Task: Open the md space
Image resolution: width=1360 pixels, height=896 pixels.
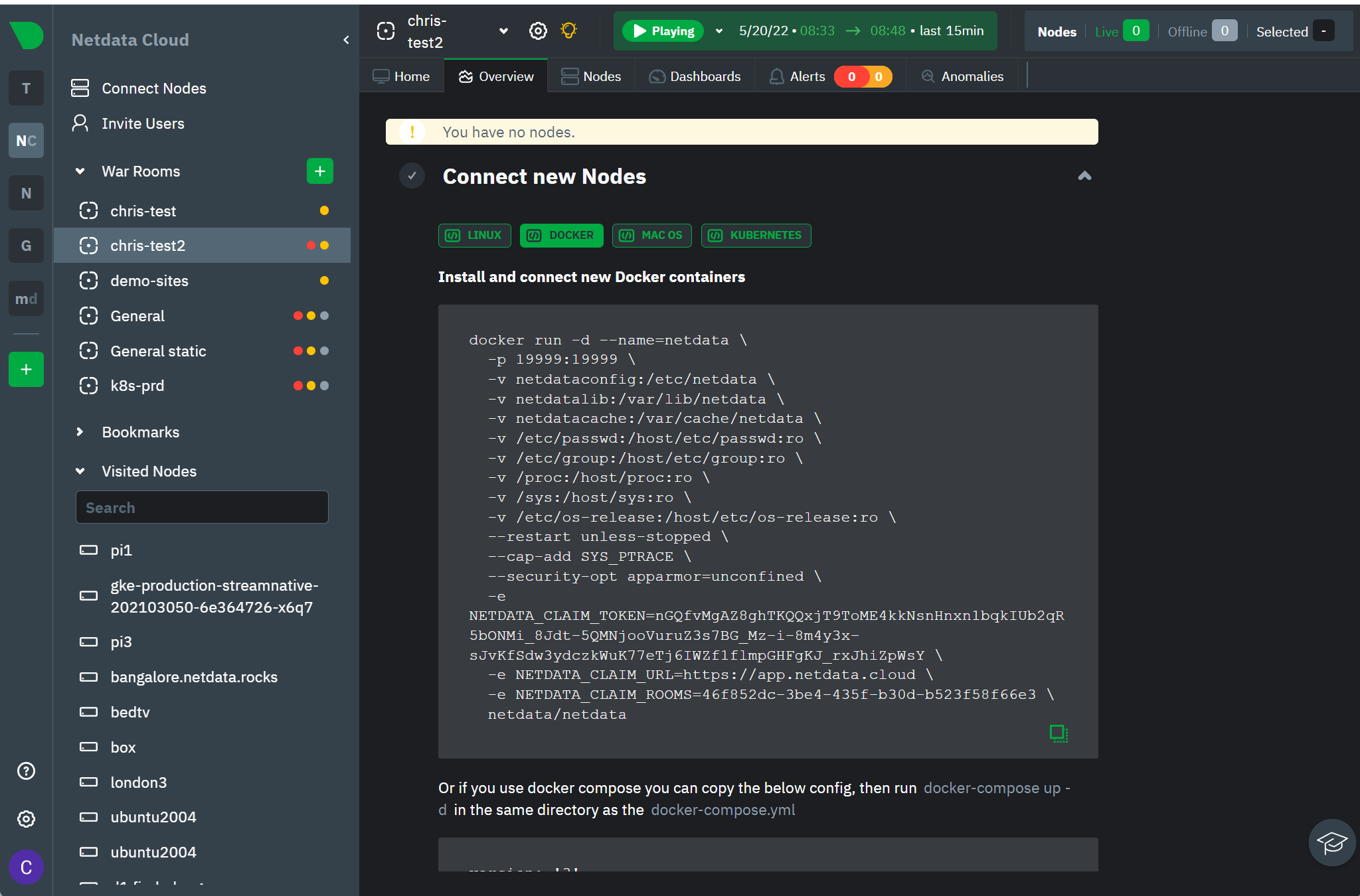Action: 26,299
